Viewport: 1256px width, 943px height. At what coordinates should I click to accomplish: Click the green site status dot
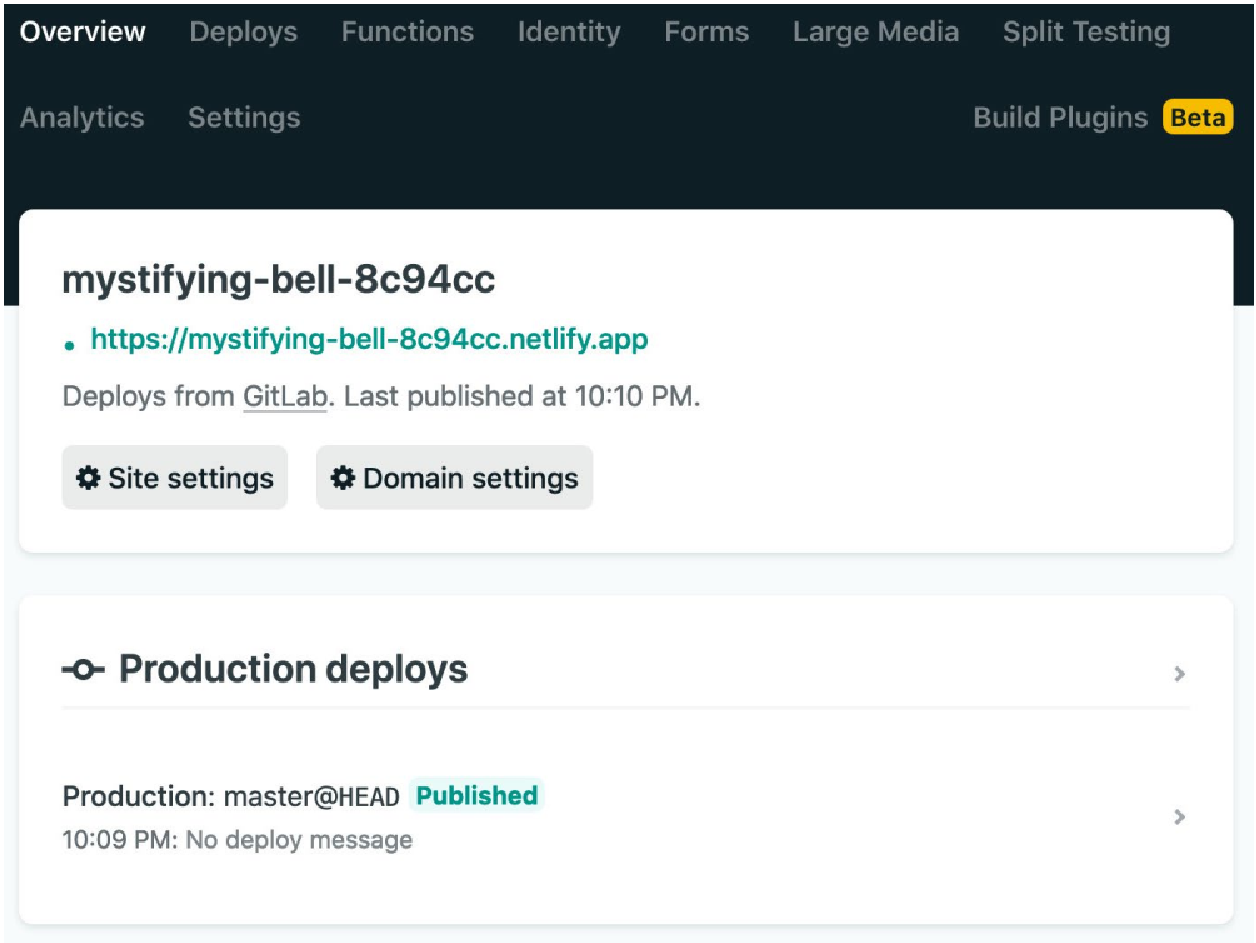[x=70, y=346]
